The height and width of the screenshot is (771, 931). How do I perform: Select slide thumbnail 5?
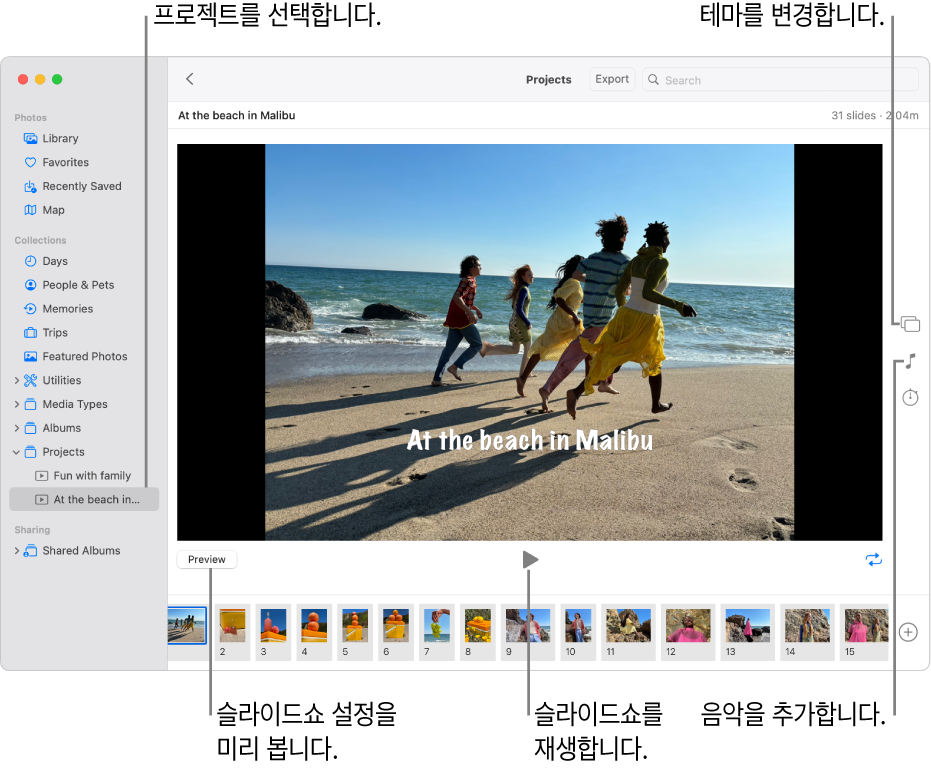click(355, 632)
